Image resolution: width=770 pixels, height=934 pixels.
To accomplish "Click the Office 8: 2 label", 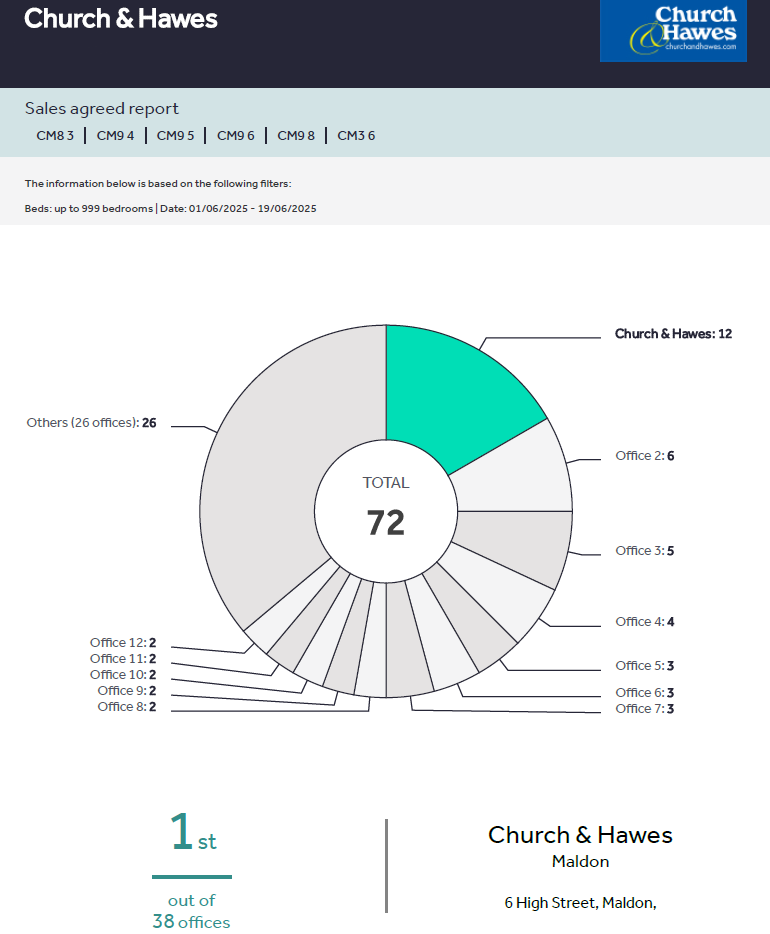I will (127, 707).
